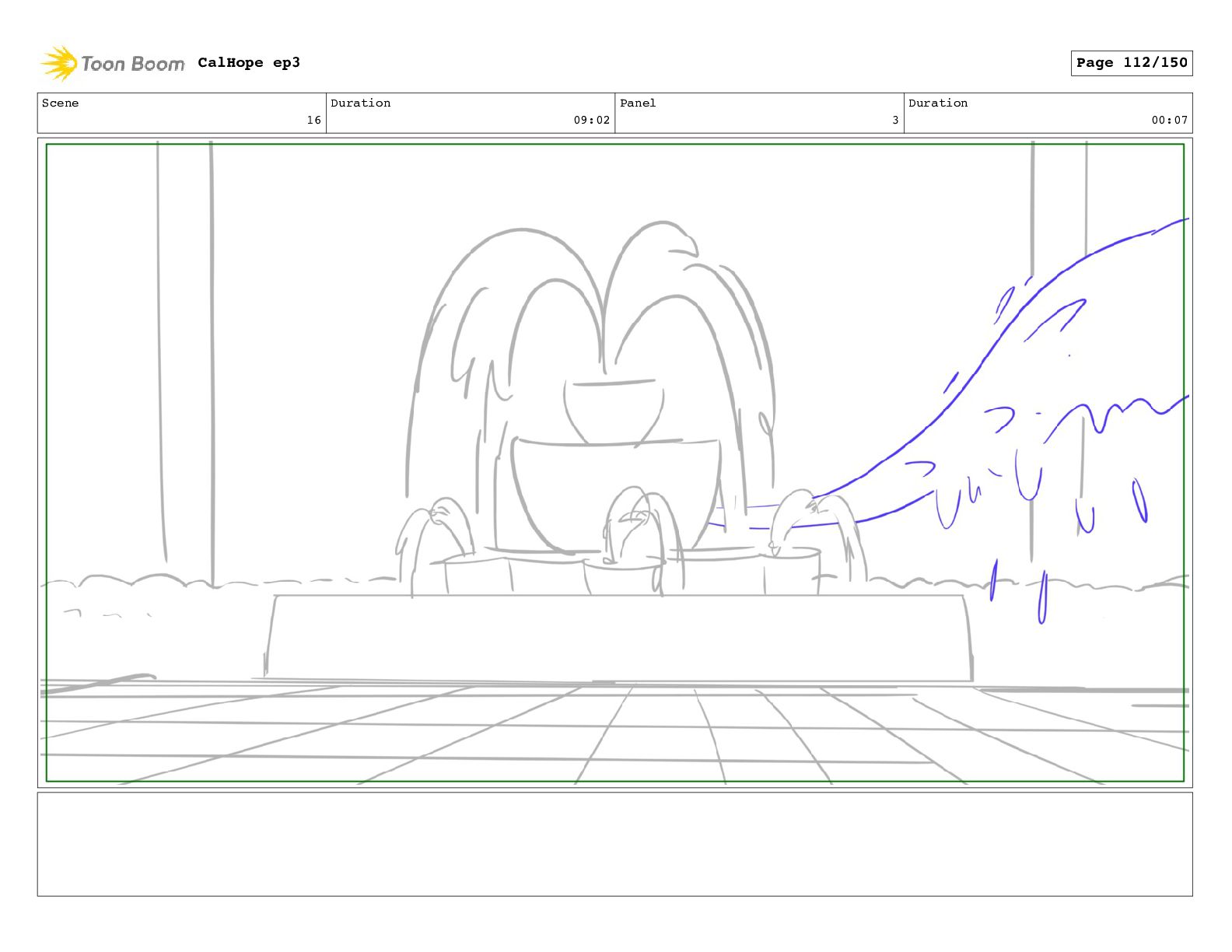Click the Toon Boom starburst logo icon
The height and width of the screenshot is (952, 1232).
58,63
